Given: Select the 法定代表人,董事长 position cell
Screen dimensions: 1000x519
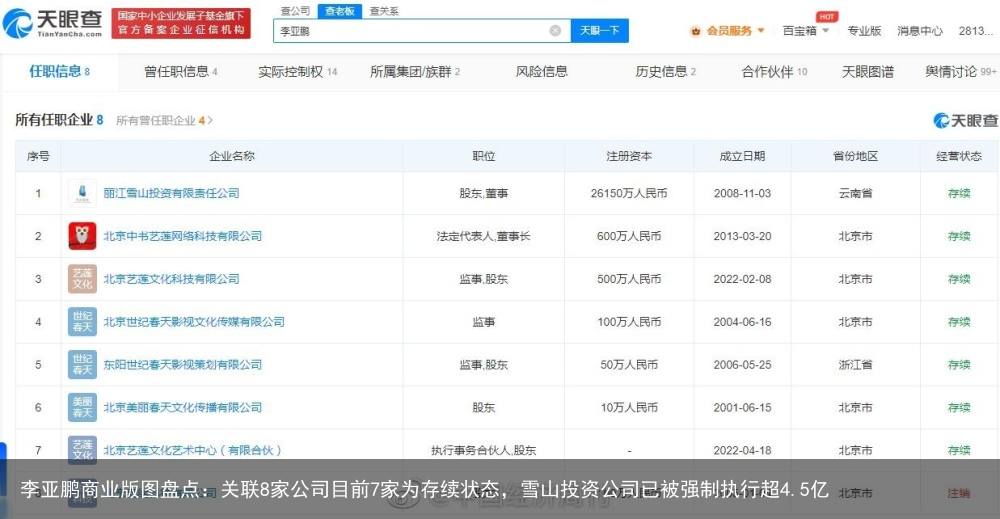Looking at the screenshot, I should [x=483, y=236].
